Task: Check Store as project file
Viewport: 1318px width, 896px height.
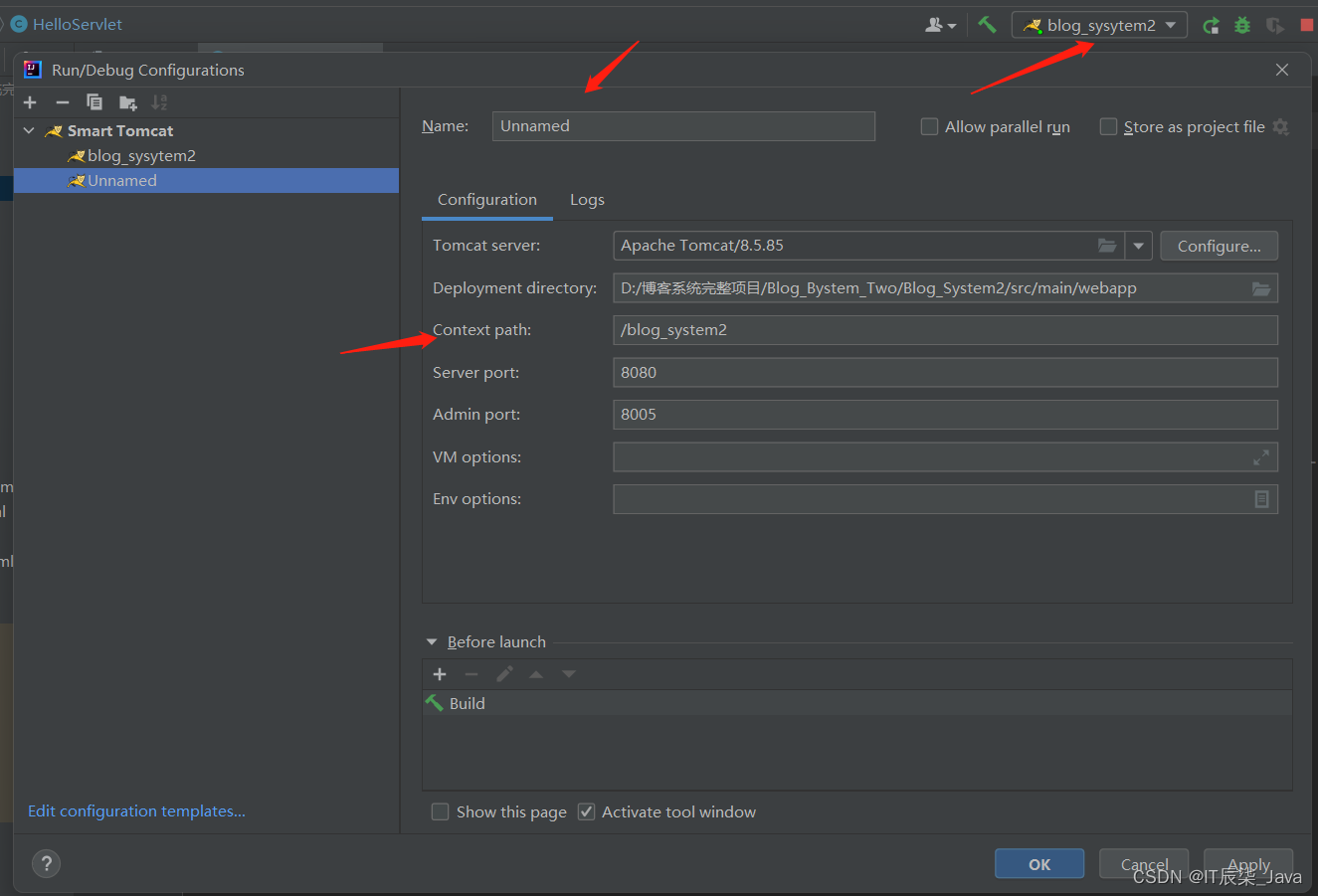Action: [x=1108, y=126]
